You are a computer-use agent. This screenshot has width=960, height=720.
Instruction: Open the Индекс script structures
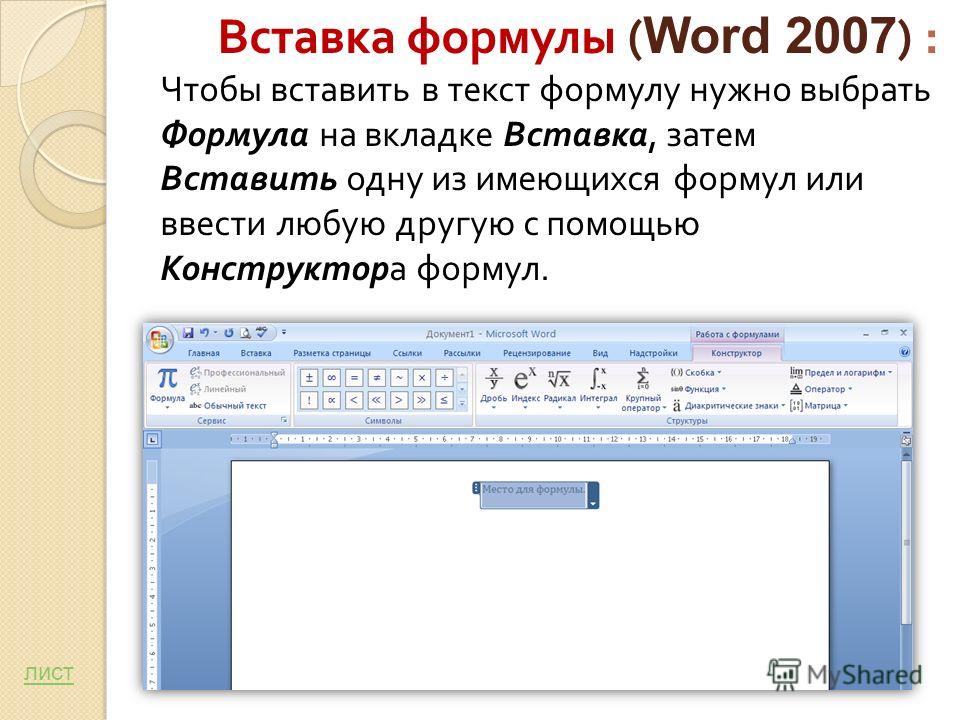tap(525, 388)
